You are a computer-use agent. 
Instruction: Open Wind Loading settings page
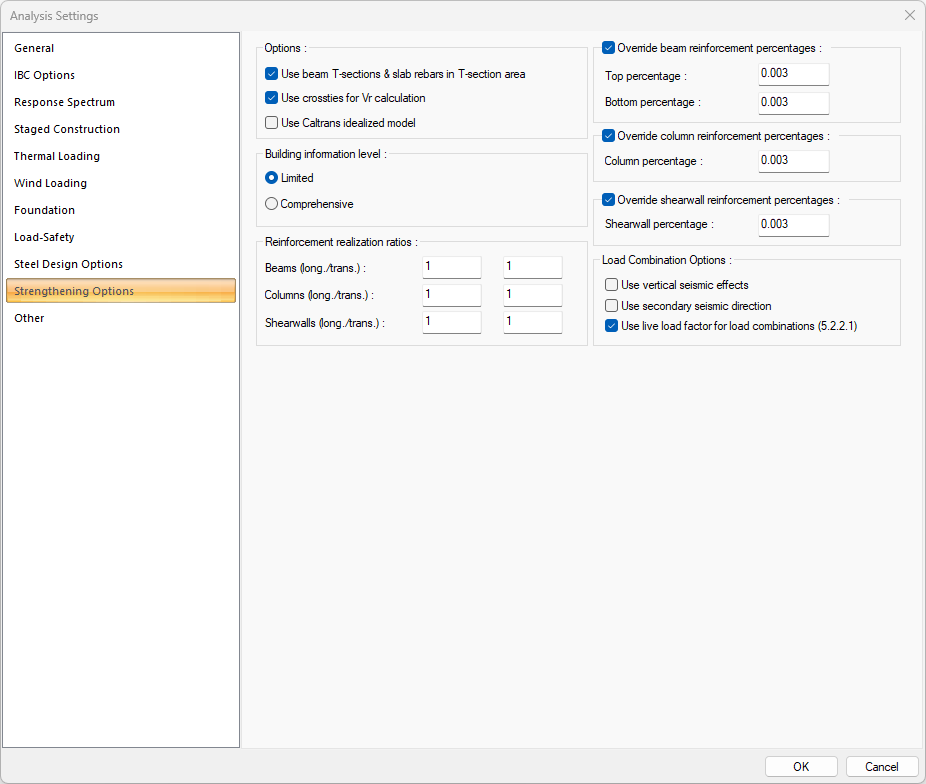coord(51,183)
